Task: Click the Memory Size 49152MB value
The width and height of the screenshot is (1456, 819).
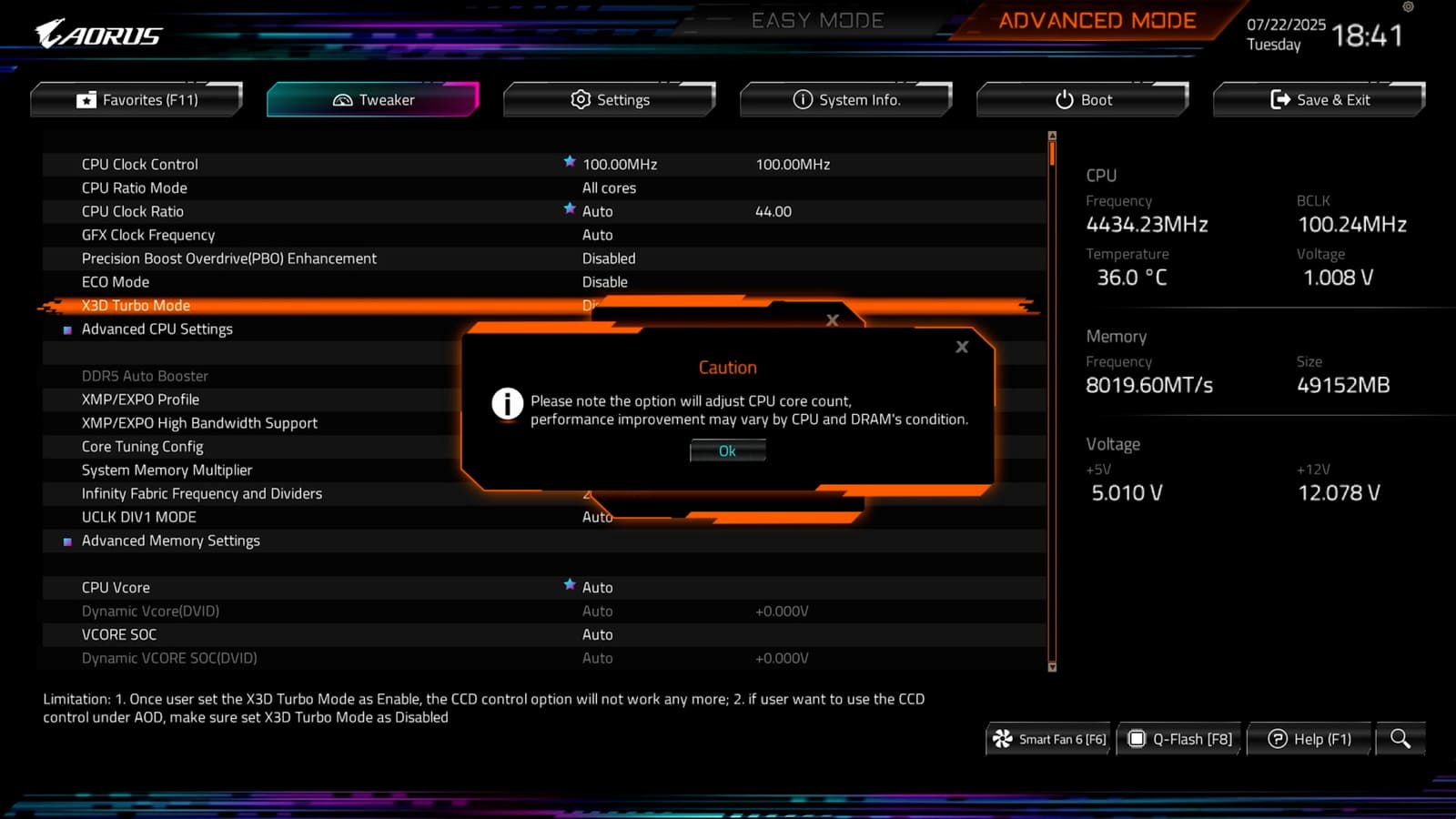Action: [1343, 385]
